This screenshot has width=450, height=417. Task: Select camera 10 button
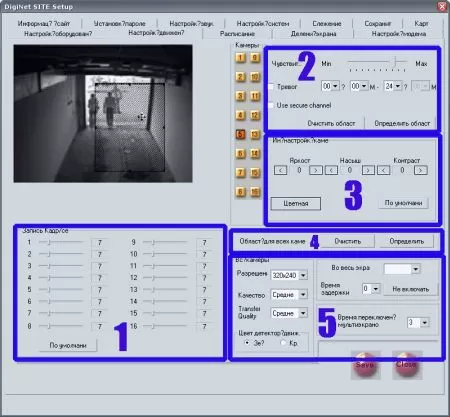pos(255,77)
